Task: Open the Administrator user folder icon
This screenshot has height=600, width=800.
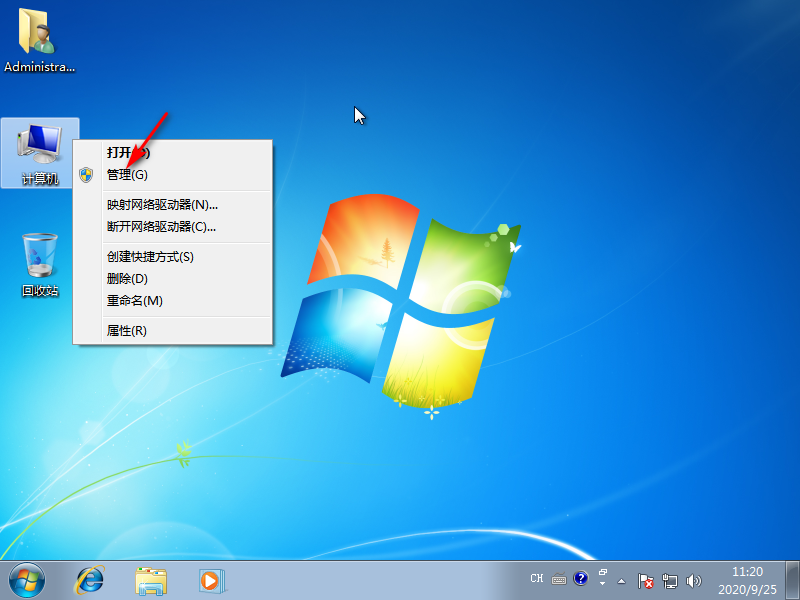Action: (39, 40)
